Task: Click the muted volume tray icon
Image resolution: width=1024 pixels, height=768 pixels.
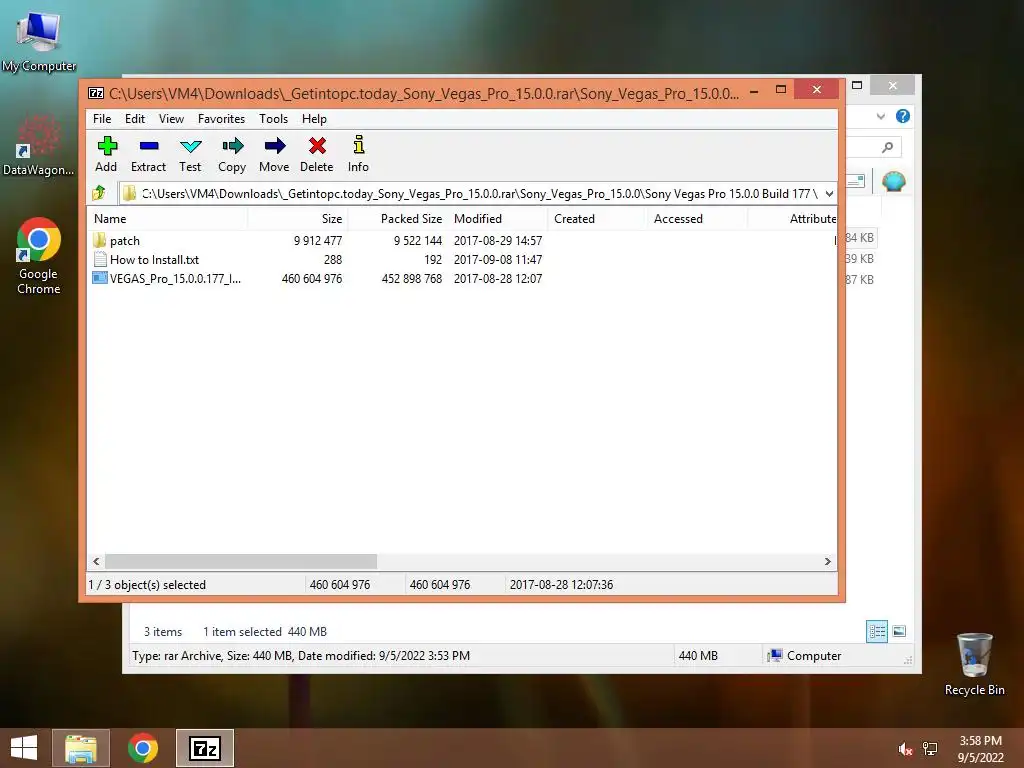Action: click(905, 749)
